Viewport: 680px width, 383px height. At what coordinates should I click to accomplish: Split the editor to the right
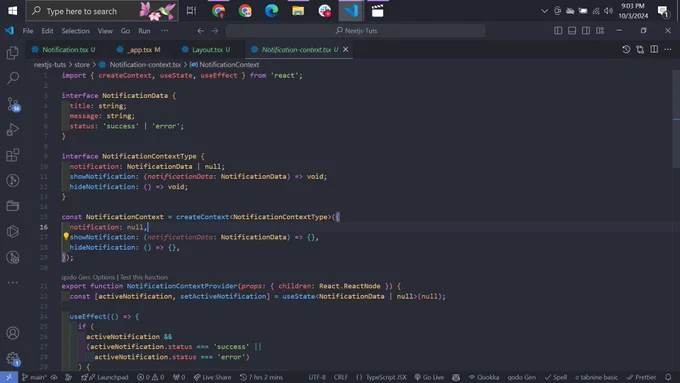coord(654,49)
